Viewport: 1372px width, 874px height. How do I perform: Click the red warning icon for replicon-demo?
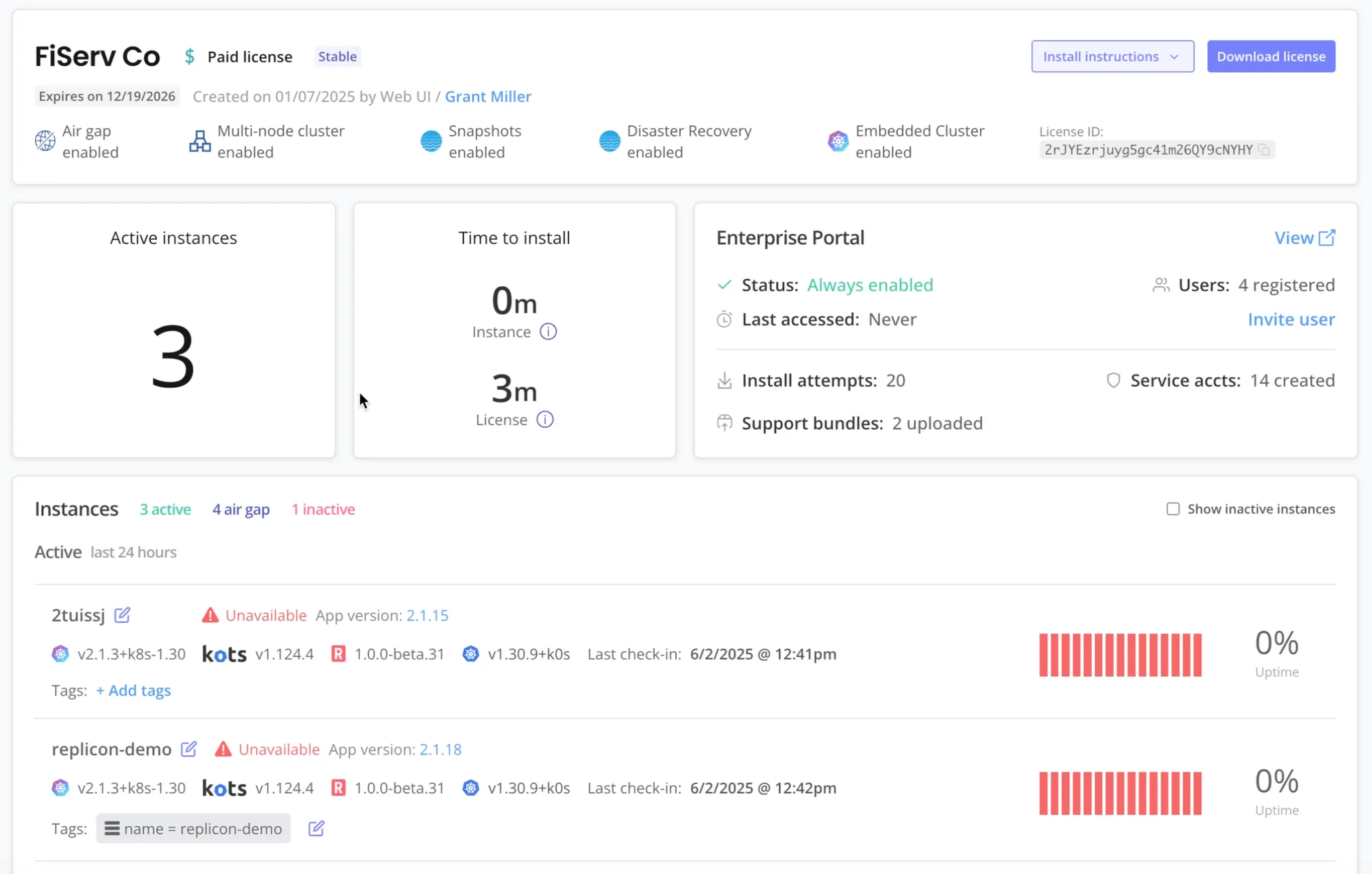point(223,749)
